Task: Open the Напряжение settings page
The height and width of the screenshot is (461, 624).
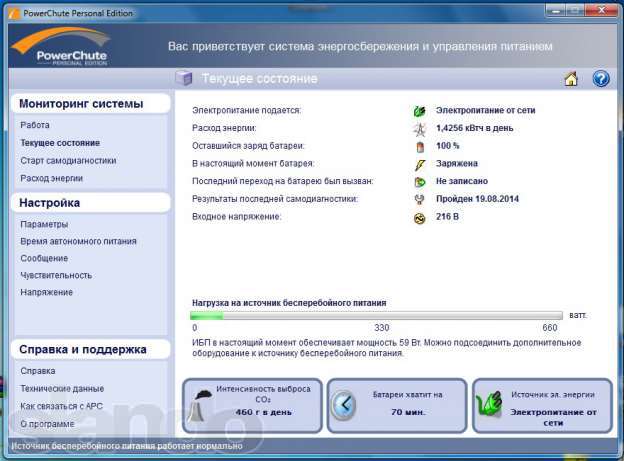Action: click(46, 292)
